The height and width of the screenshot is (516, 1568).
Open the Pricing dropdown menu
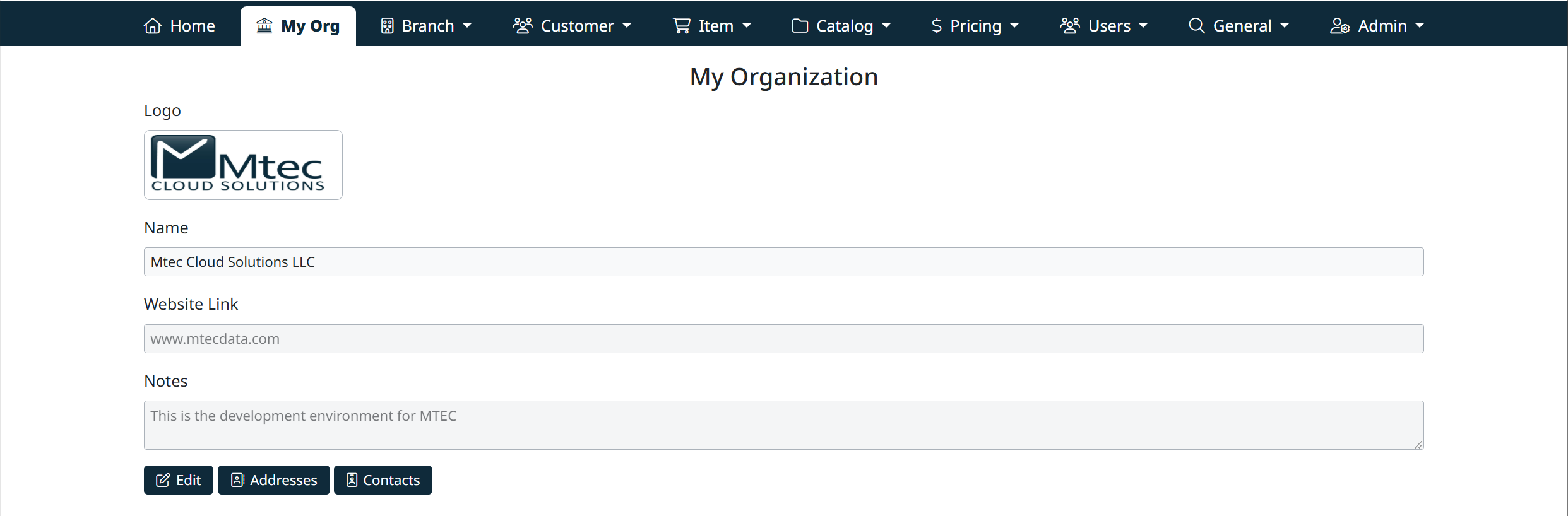[975, 26]
